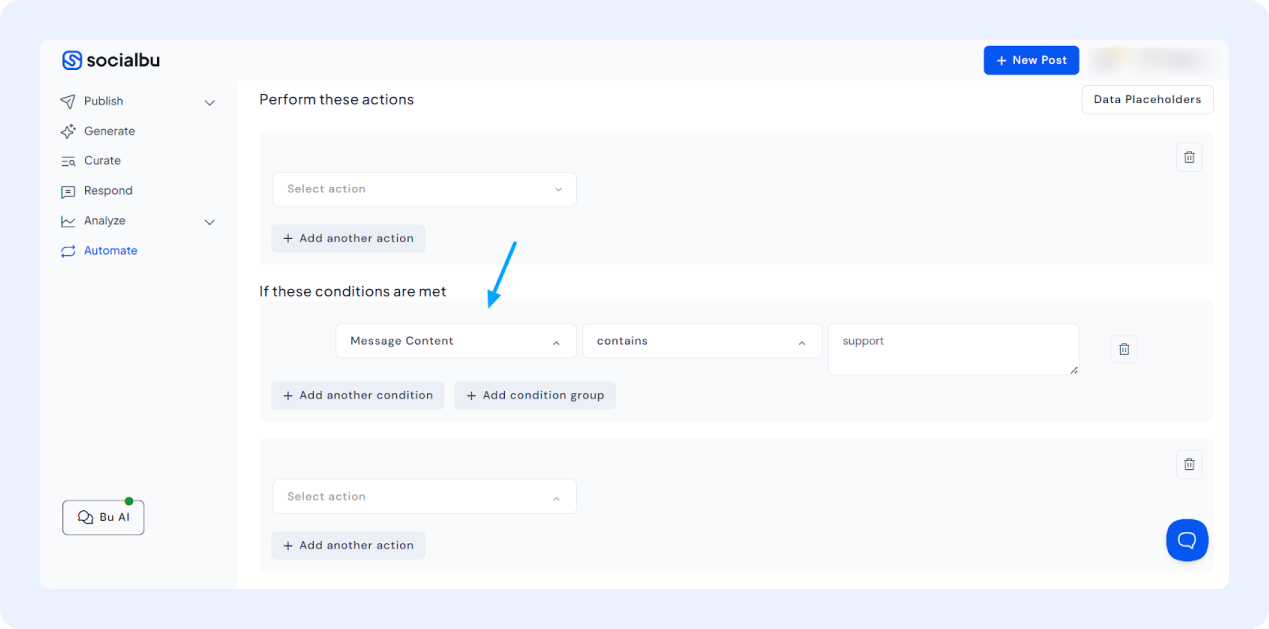Open the live chat support bubble

1187,540
